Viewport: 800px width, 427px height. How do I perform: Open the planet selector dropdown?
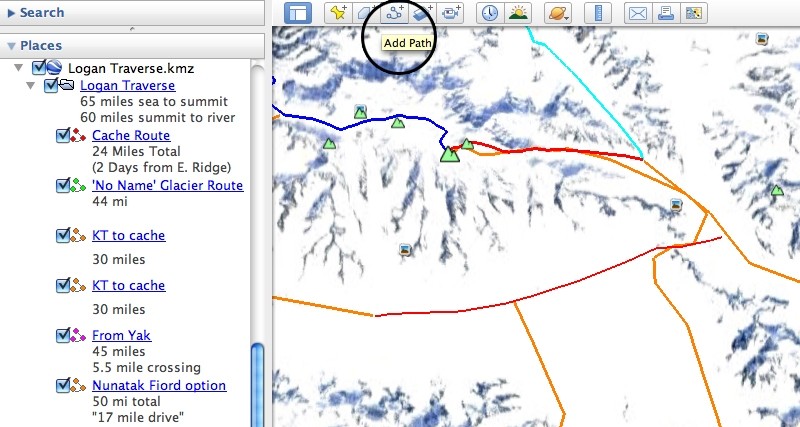click(x=555, y=13)
